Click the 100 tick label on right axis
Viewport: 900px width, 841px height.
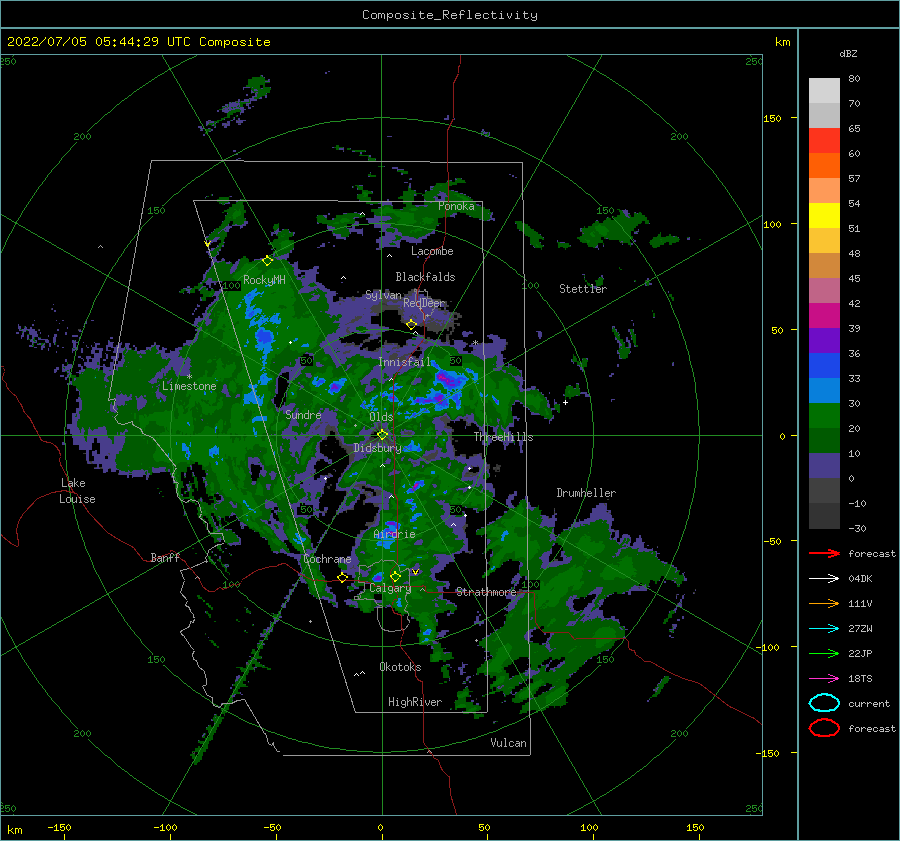(x=772, y=224)
